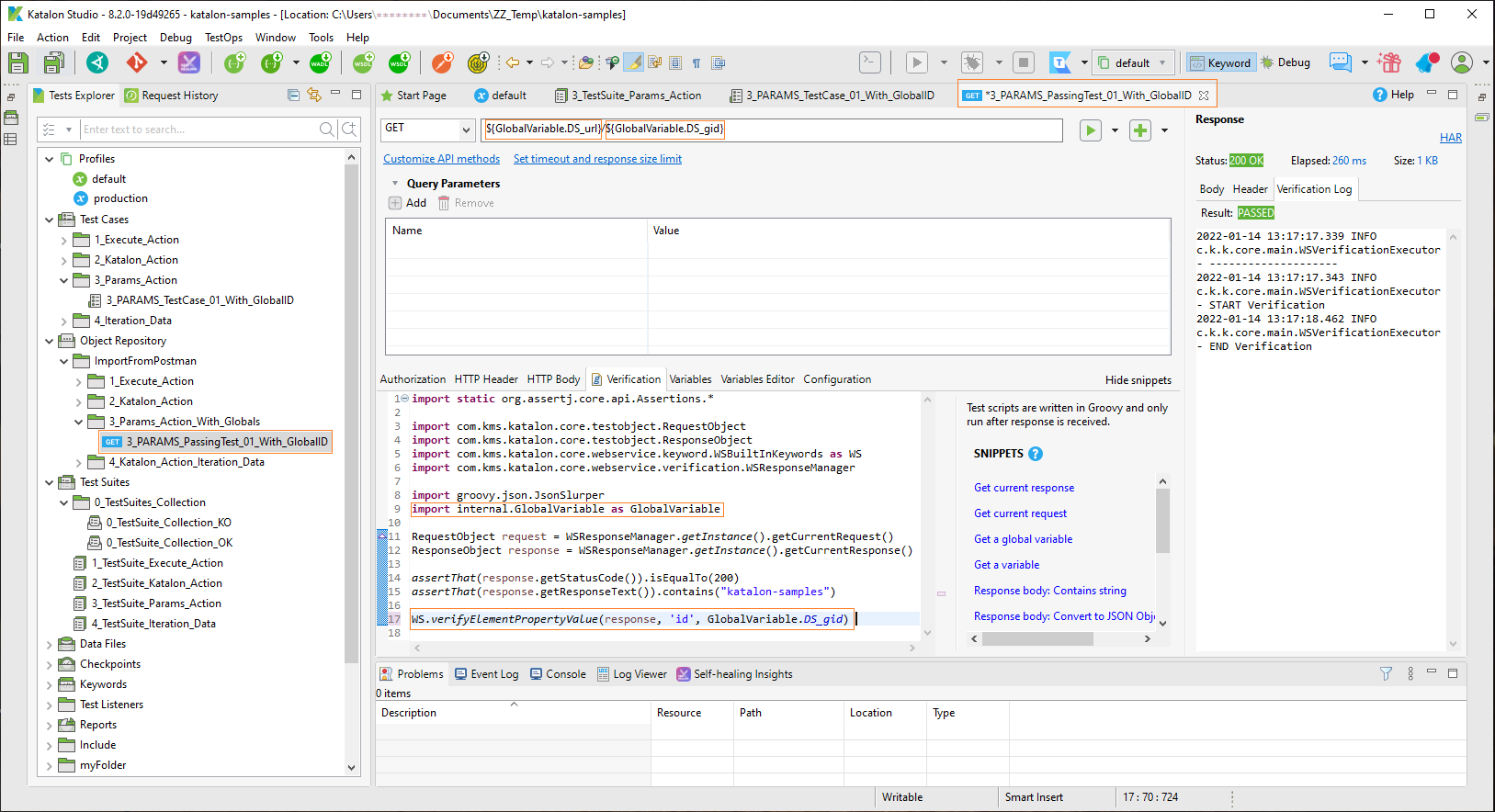Image resolution: width=1495 pixels, height=812 pixels.
Task: Click the Self-healing toolbar icon
Action: click(188, 62)
